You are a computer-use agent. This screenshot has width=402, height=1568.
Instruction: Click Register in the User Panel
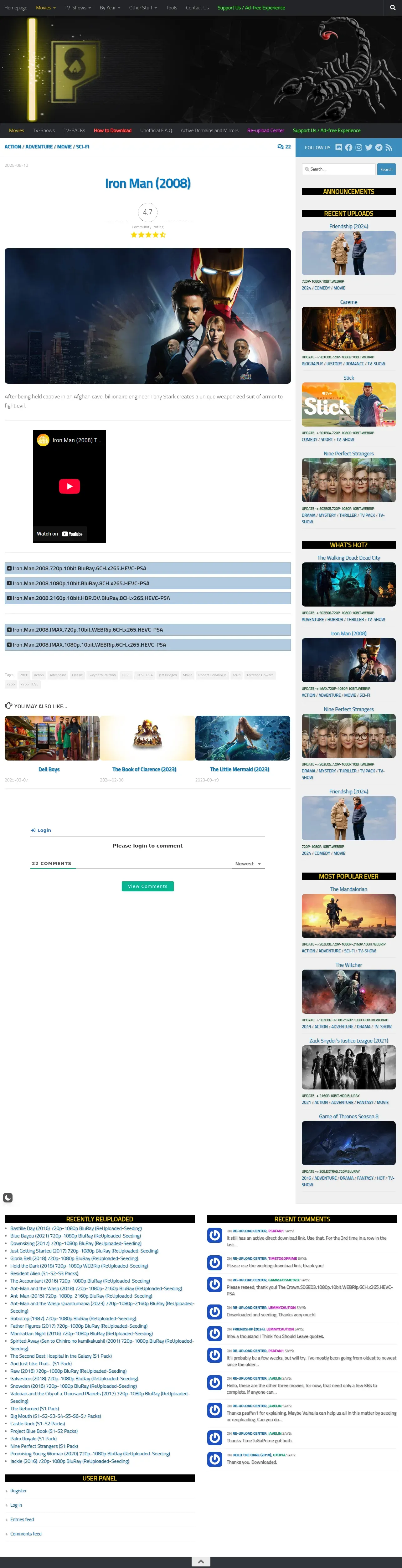point(18,1490)
